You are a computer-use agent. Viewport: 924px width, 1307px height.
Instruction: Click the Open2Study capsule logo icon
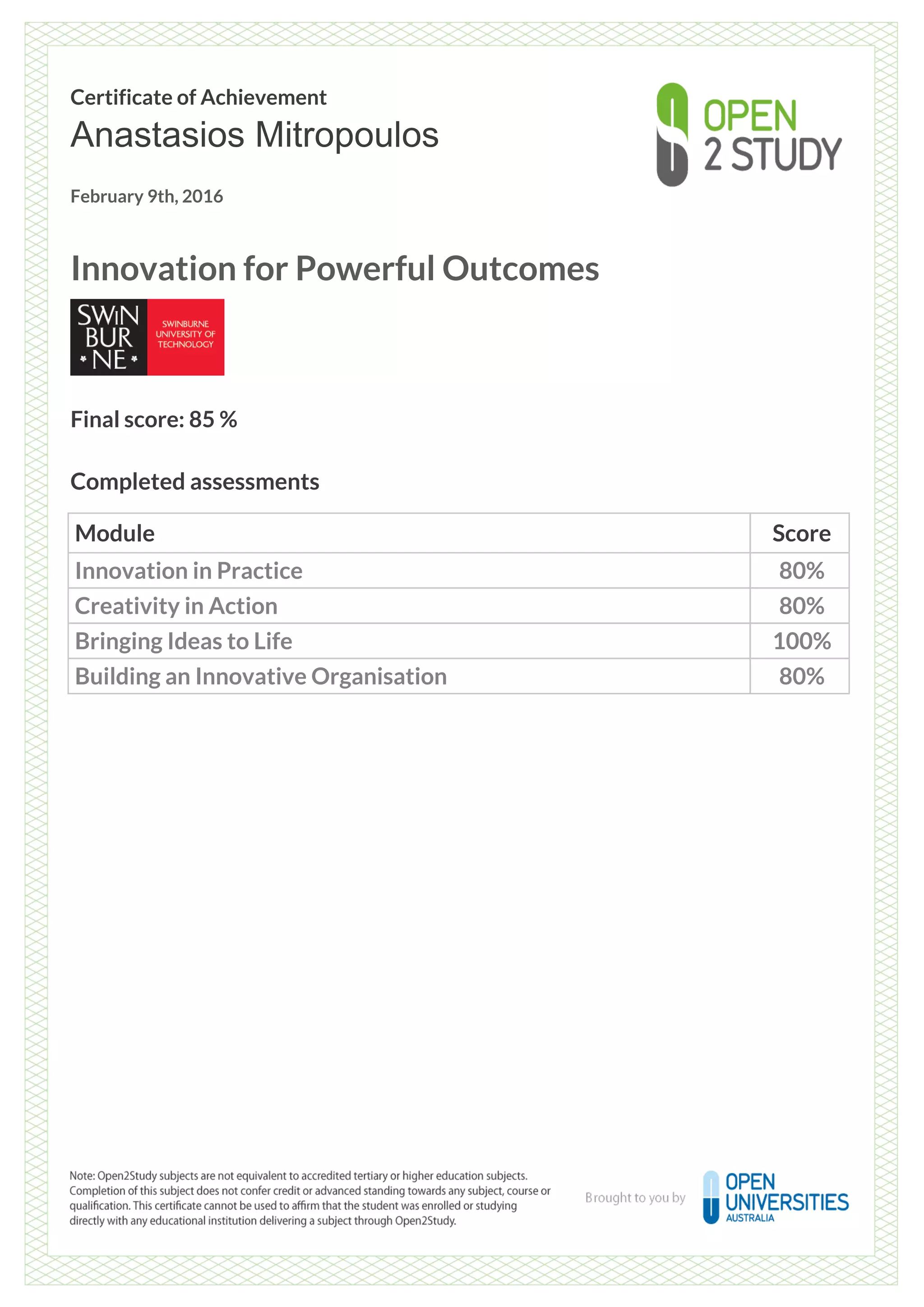coord(672,134)
